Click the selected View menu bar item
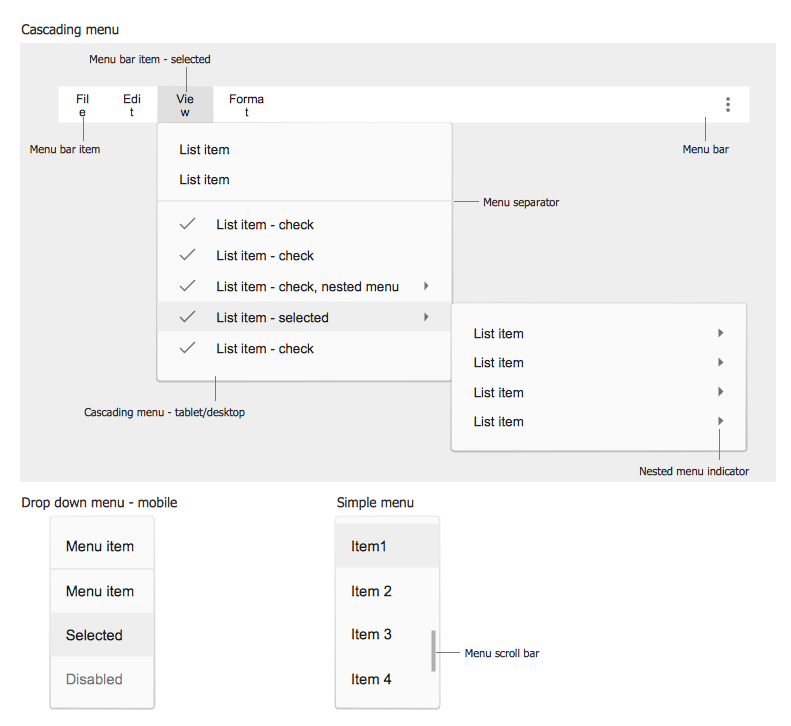The image size is (791, 726). pyautogui.click(x=185, y=105)
